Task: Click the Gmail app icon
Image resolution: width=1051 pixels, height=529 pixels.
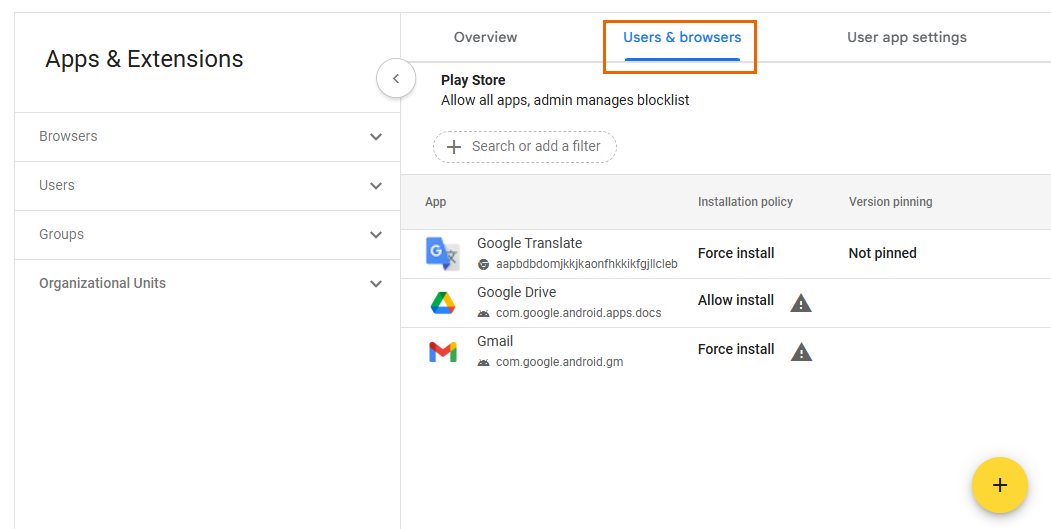Action: [442, 352]
